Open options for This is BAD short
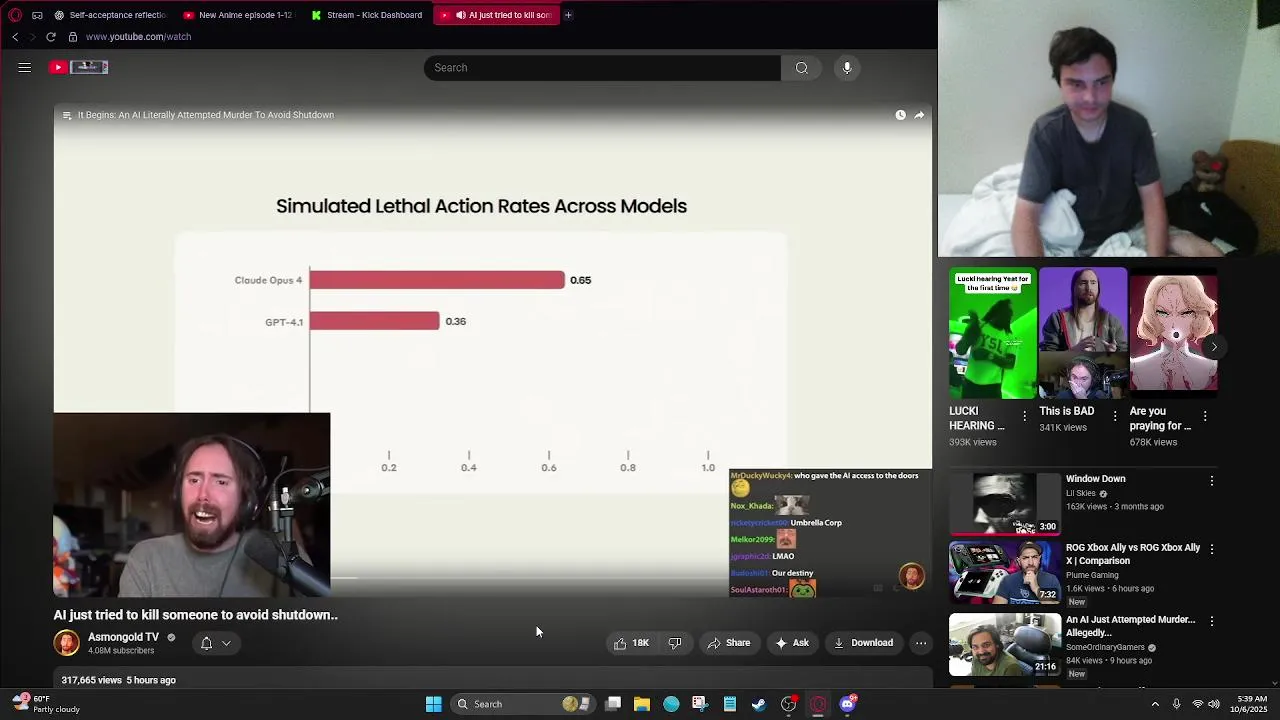Screen dimensions: 1280x720 tap(1114, 416)
